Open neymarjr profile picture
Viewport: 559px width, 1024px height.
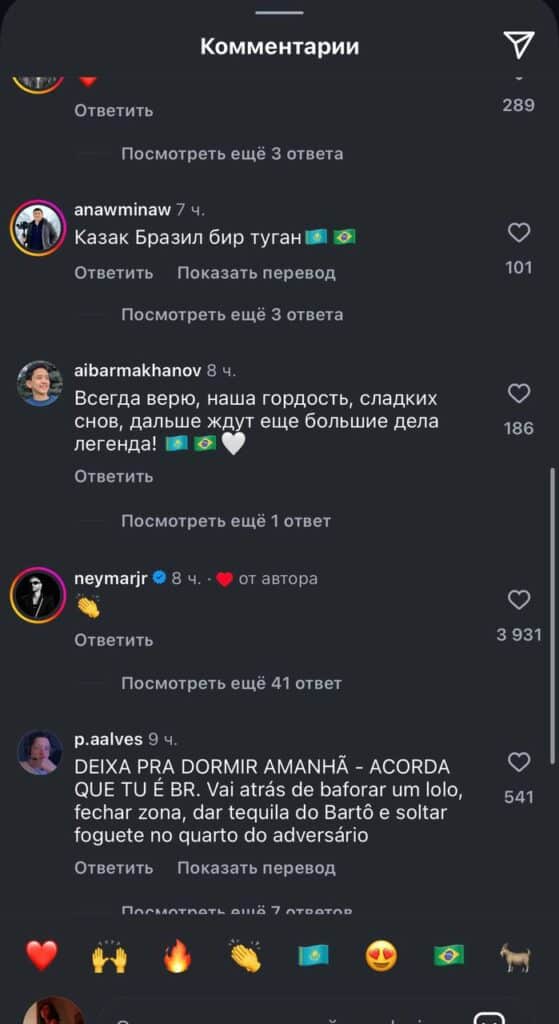[37, 595]
